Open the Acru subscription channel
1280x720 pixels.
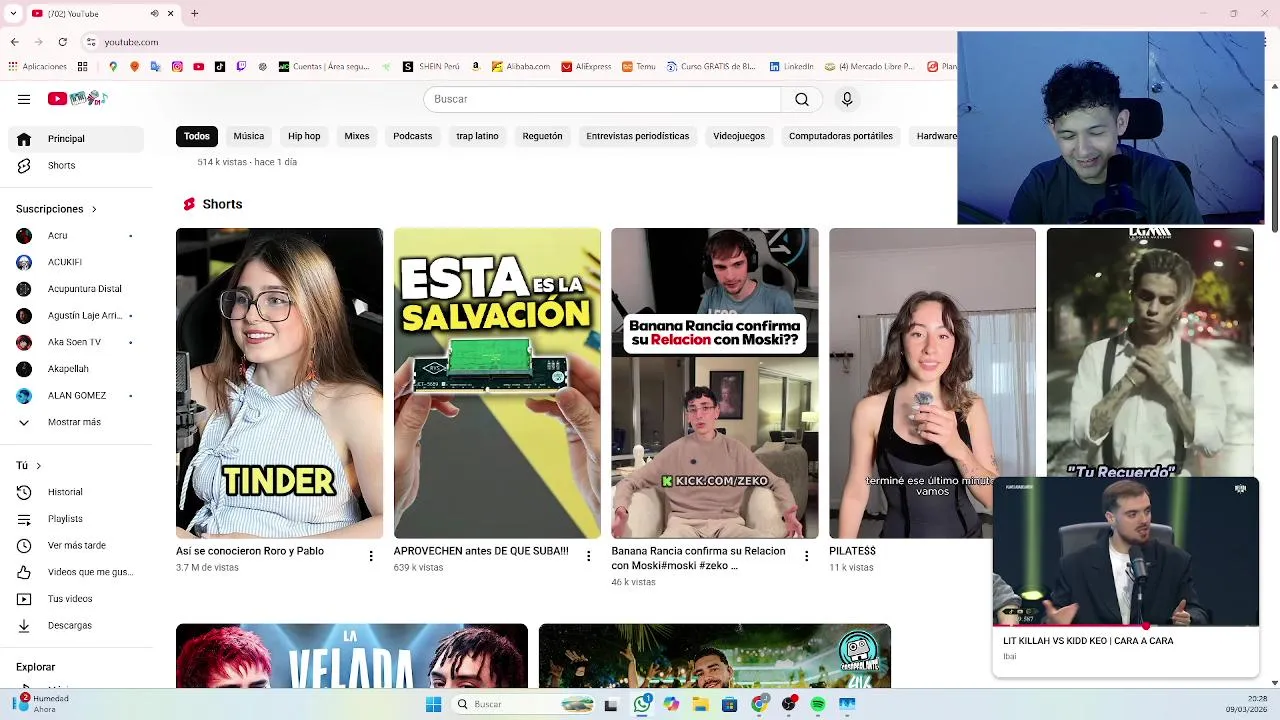[76, 235]
